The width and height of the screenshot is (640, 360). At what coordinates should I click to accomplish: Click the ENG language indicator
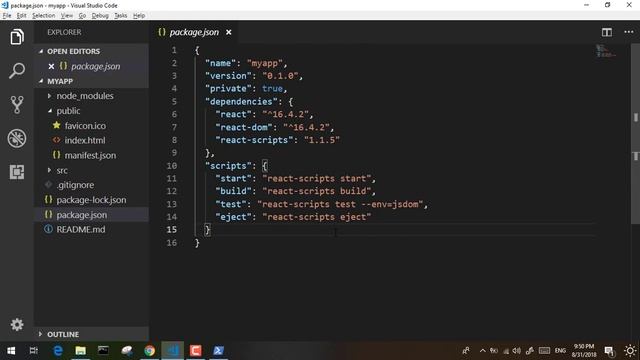click(560, 351)
